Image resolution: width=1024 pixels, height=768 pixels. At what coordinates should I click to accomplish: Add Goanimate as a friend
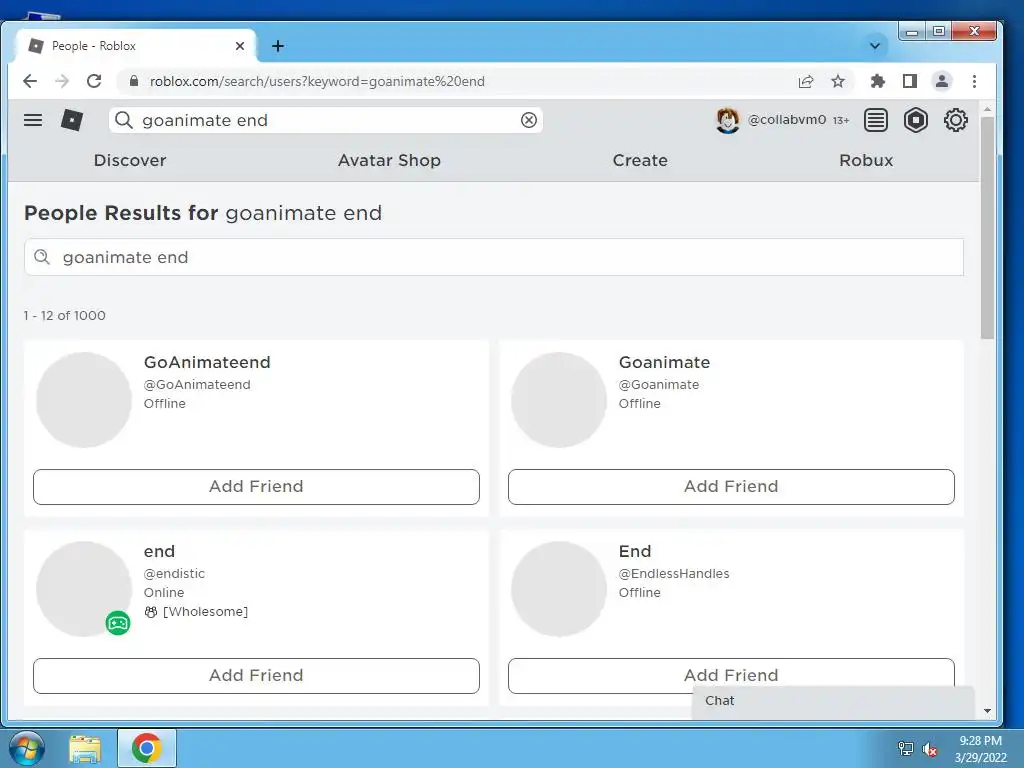[731, 487]
